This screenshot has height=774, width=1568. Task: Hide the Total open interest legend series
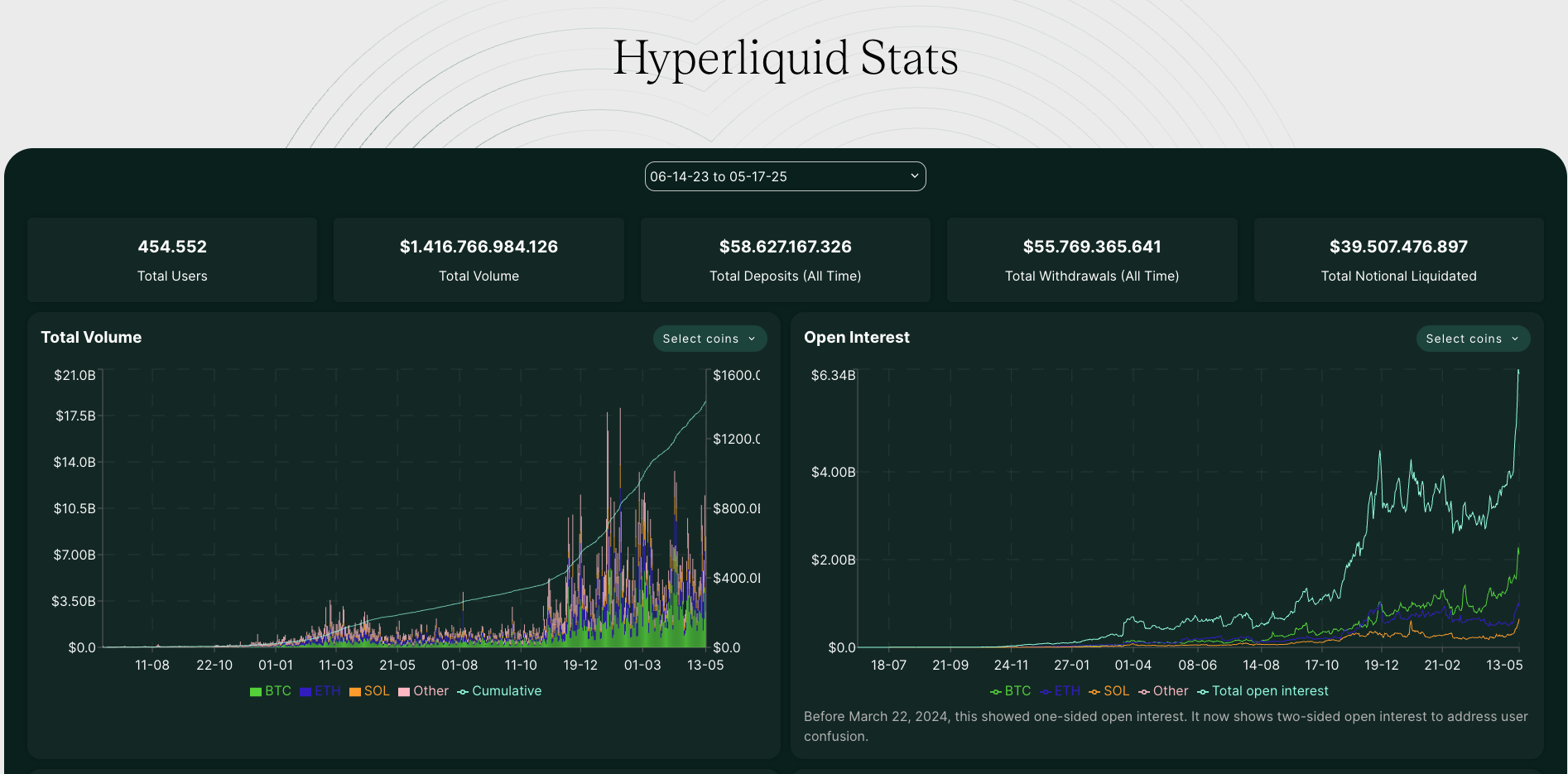tap(1263, 691)
